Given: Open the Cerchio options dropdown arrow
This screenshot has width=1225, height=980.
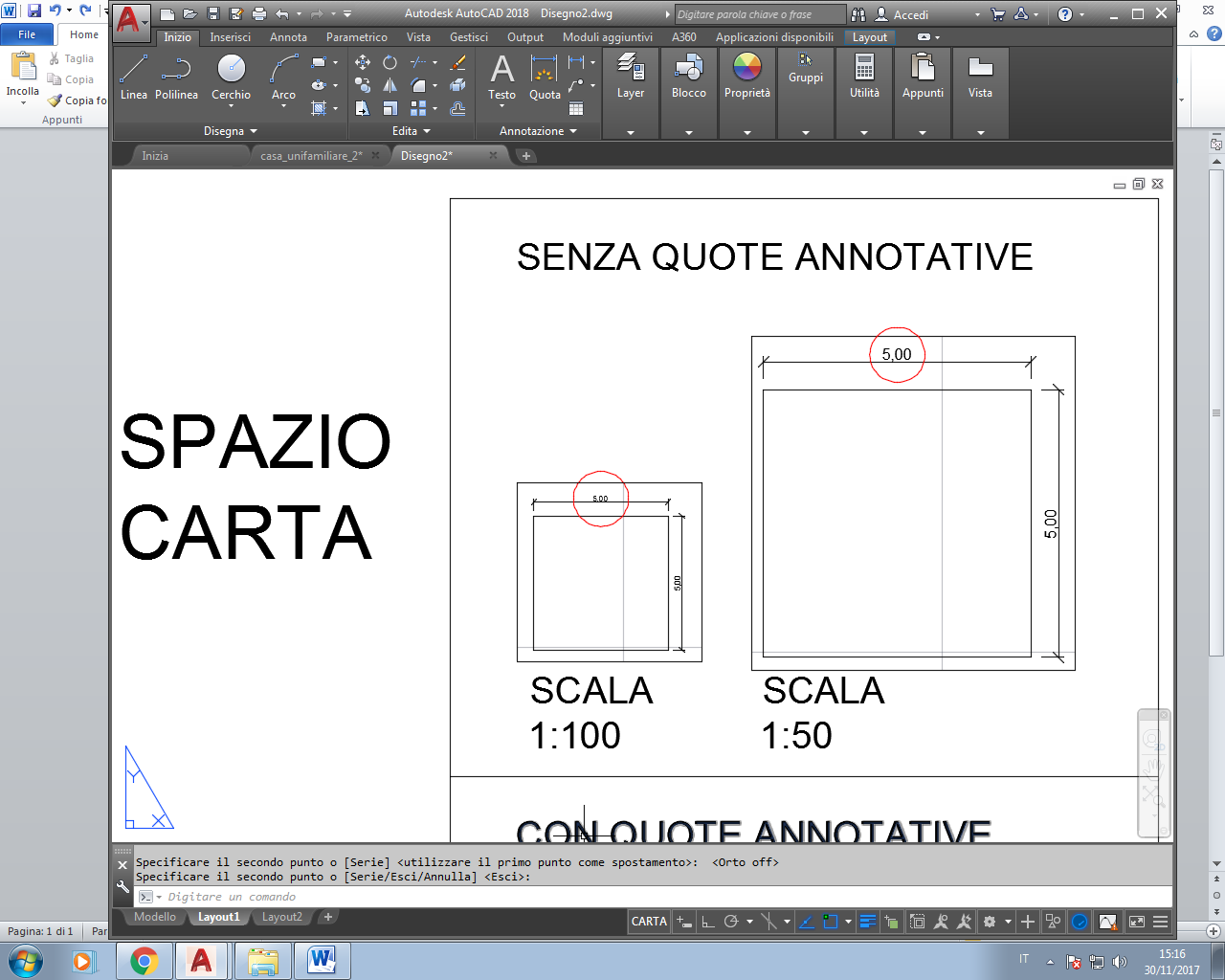Looking at the screenshot, I should click(231, 106).
